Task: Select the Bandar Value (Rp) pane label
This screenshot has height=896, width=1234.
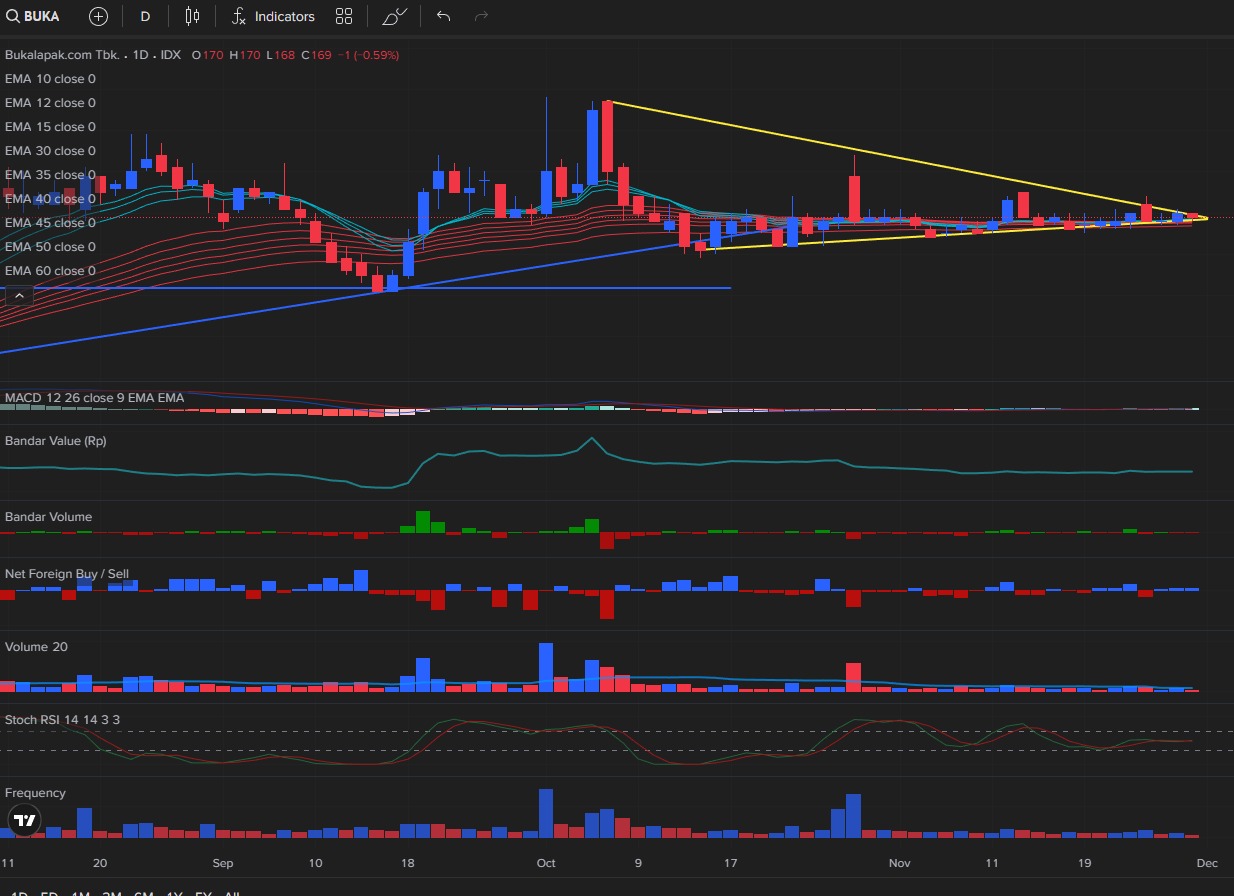Action: (x=55, y=441)
